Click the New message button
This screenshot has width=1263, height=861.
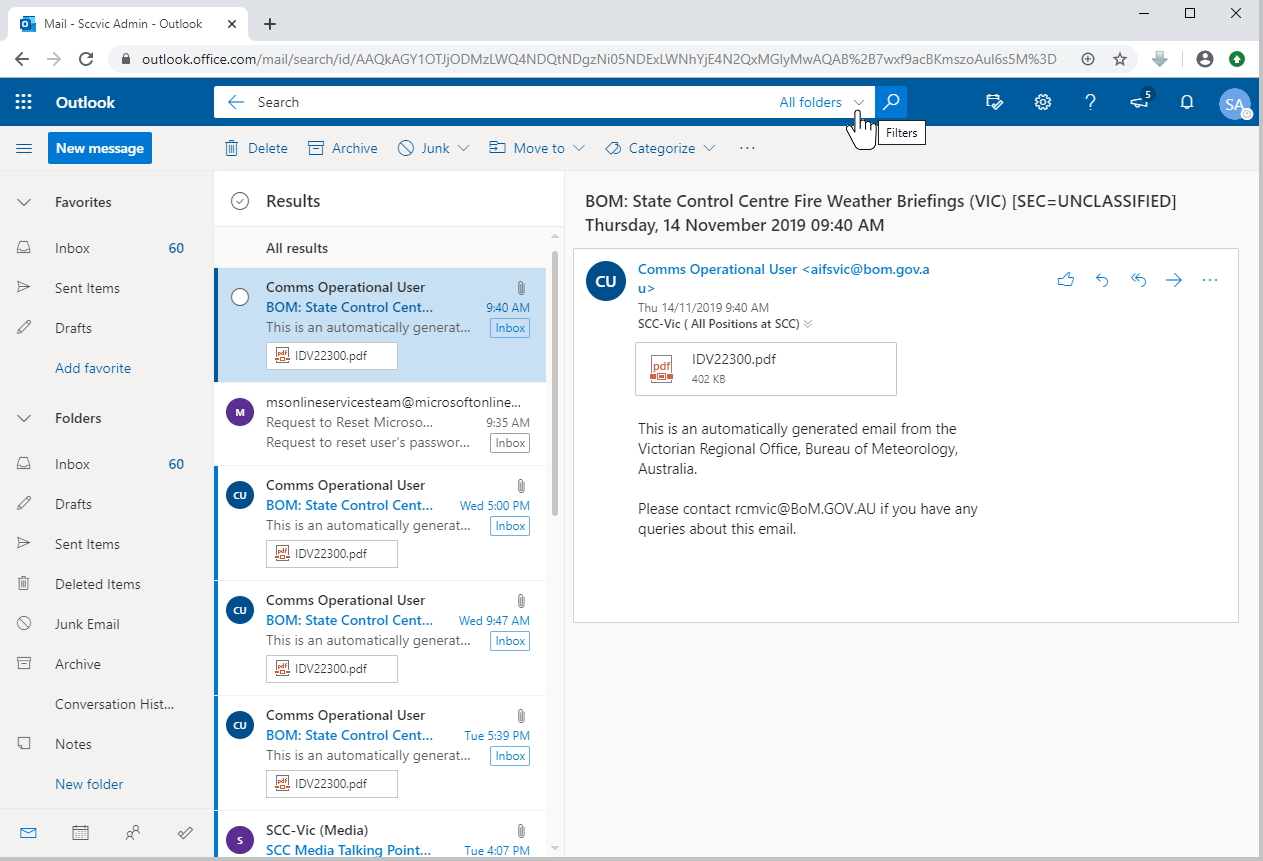pos(100,148)
